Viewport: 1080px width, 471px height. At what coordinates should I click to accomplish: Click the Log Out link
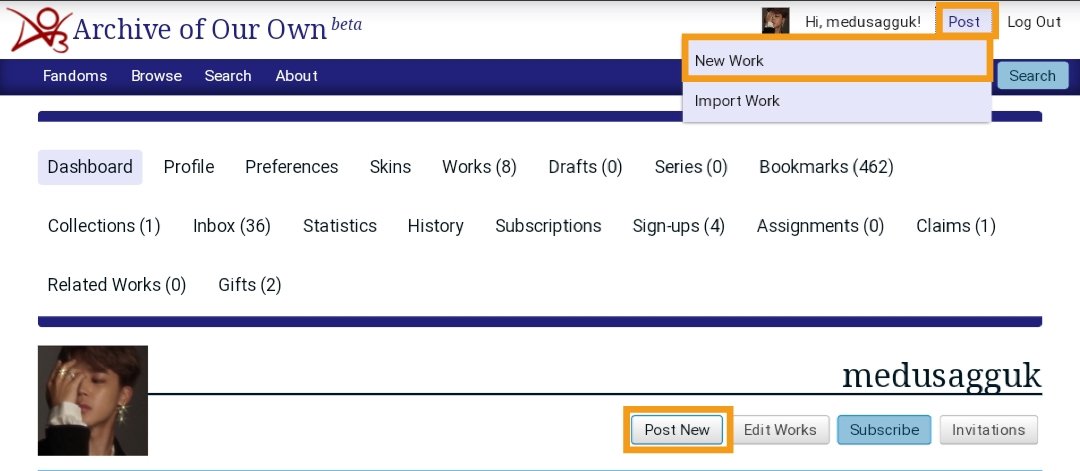click(1034, 22)
